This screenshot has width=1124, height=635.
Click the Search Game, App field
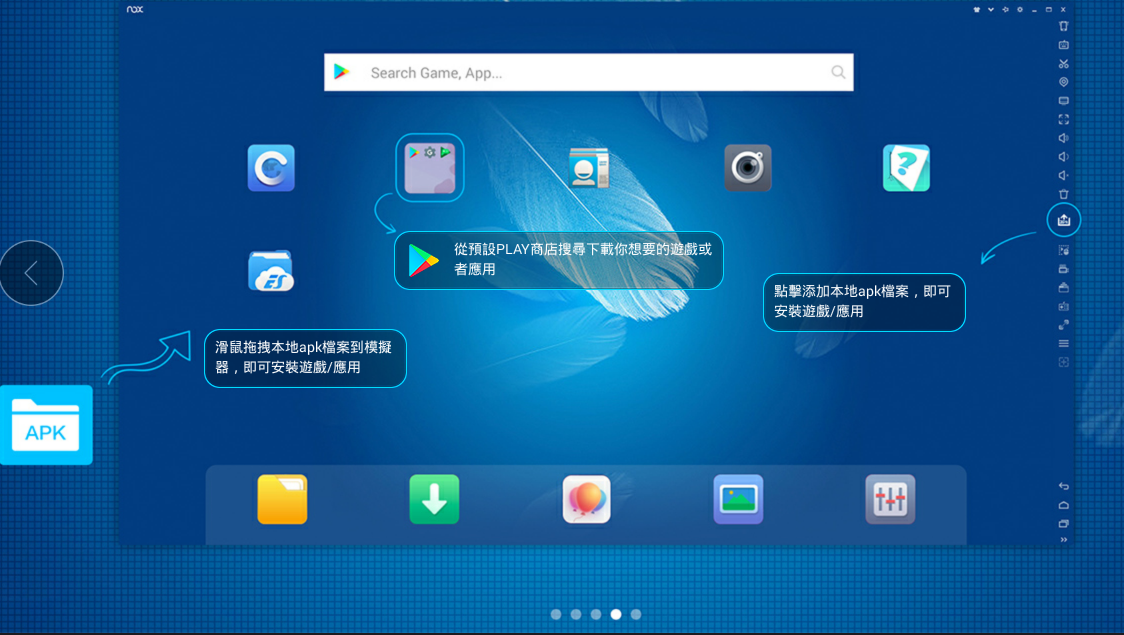[x=590, y=73]
